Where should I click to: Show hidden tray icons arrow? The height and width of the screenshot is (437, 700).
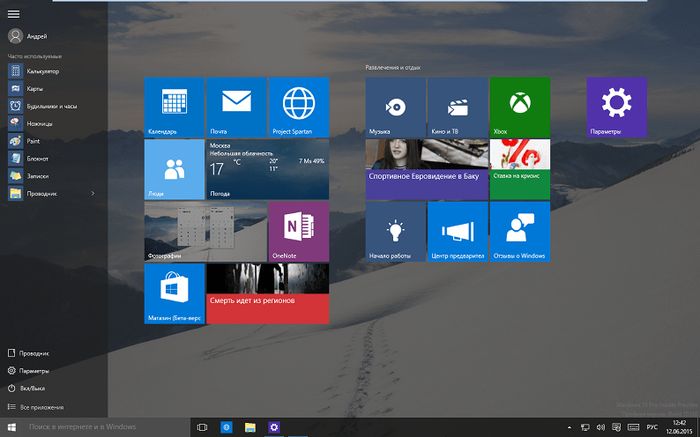tap(569, 428)
